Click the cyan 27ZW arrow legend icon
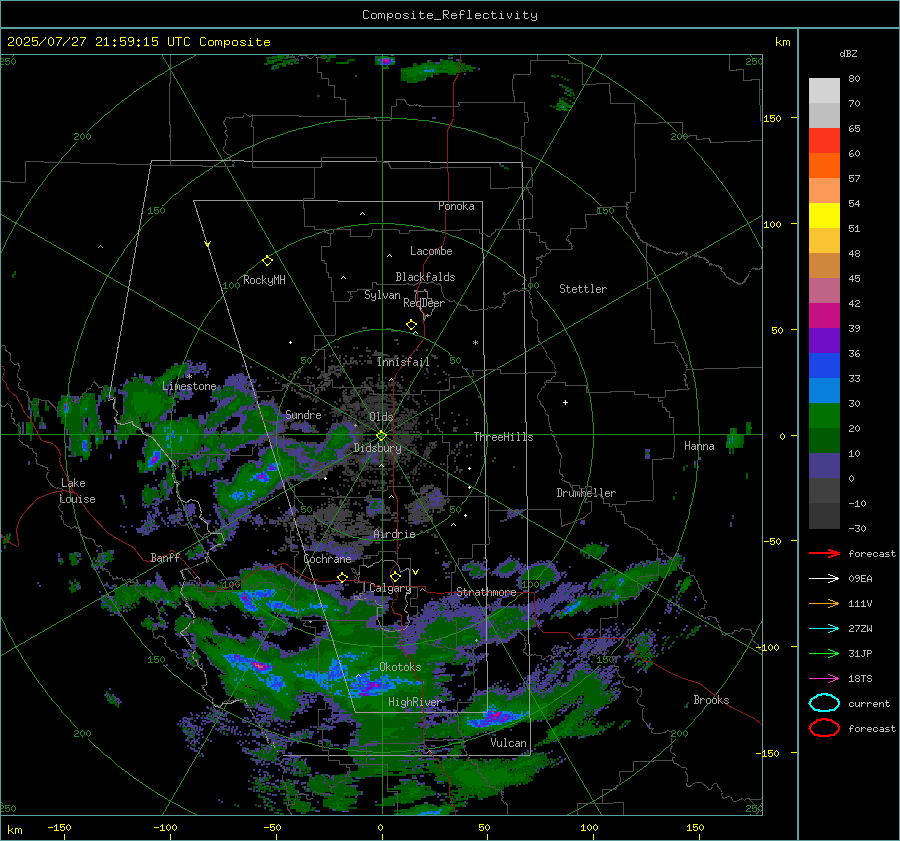900x841 pixels. coord(824,629)
